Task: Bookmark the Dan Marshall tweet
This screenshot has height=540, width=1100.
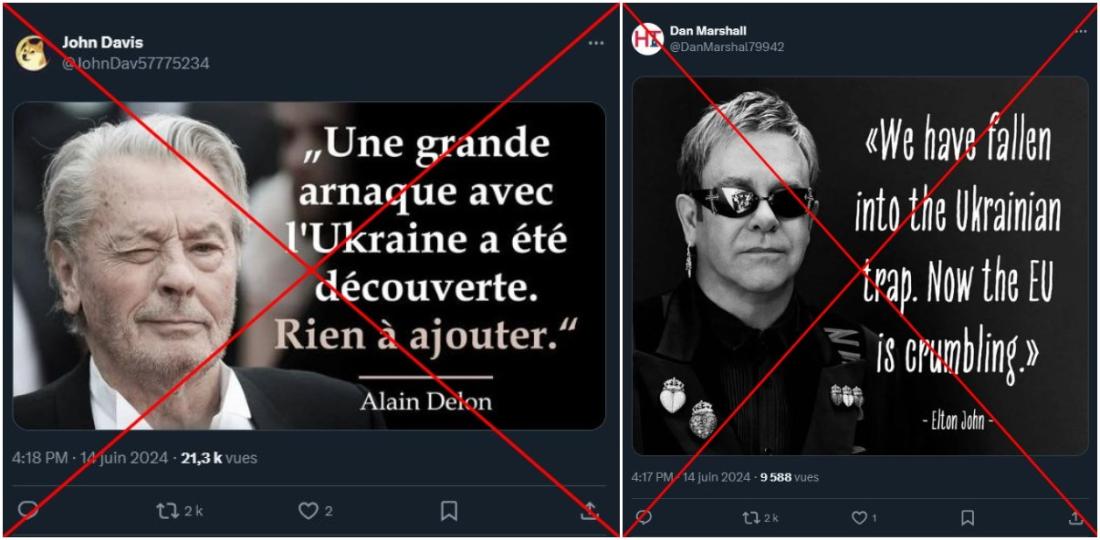Action: 967,518
